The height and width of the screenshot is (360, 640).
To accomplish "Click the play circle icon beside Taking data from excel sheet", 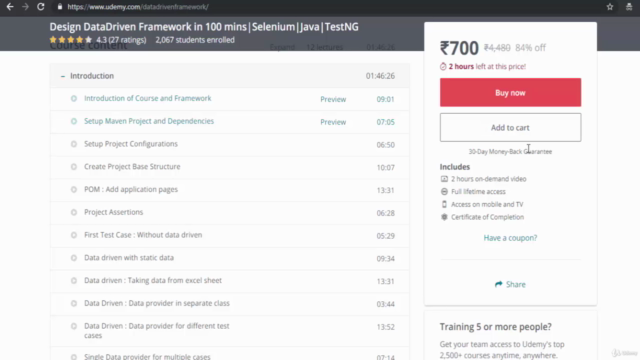I will (x=74, y=281).
